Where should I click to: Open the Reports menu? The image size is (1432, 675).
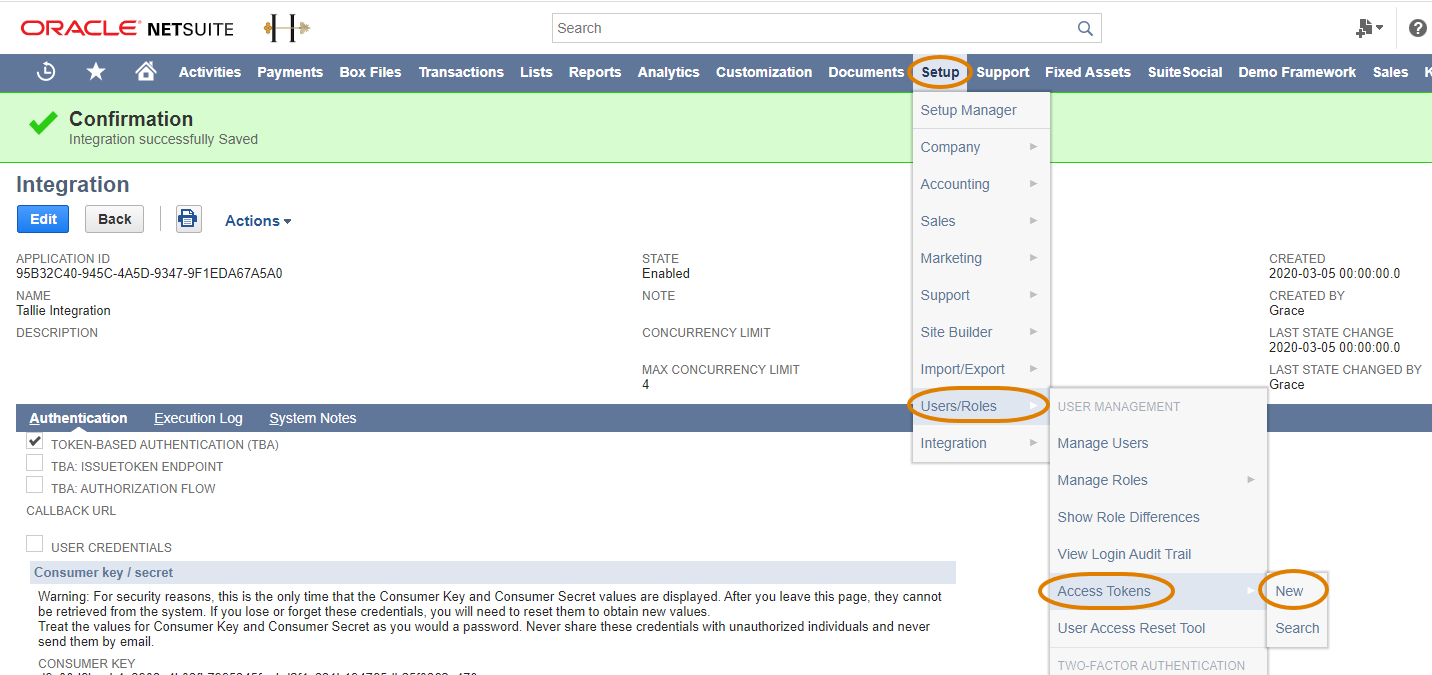tap(595, 72)
